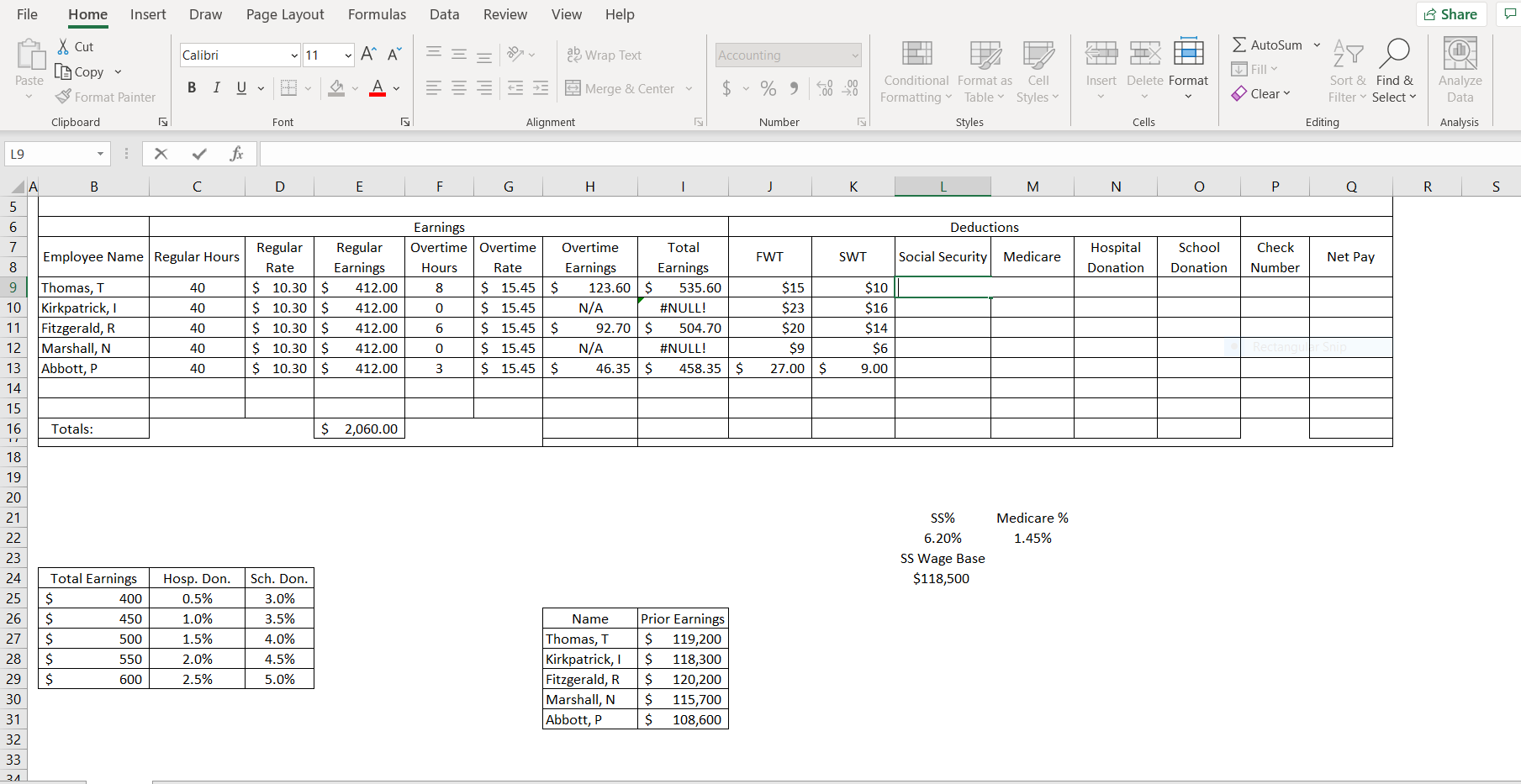Open the Fill Color dropdown arrow
This screenshot has width=1521, height=784.
pos(354,88)
